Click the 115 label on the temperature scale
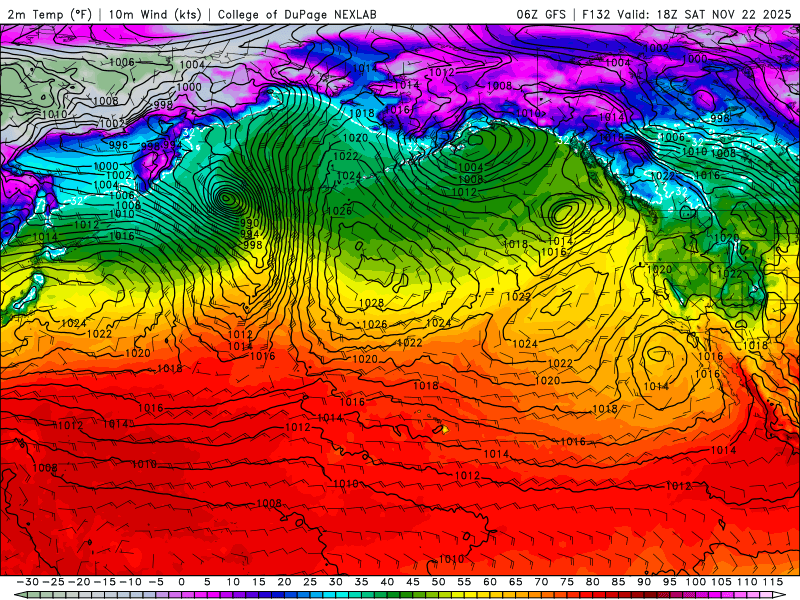800x600 pixels. (x=773, y=582)
